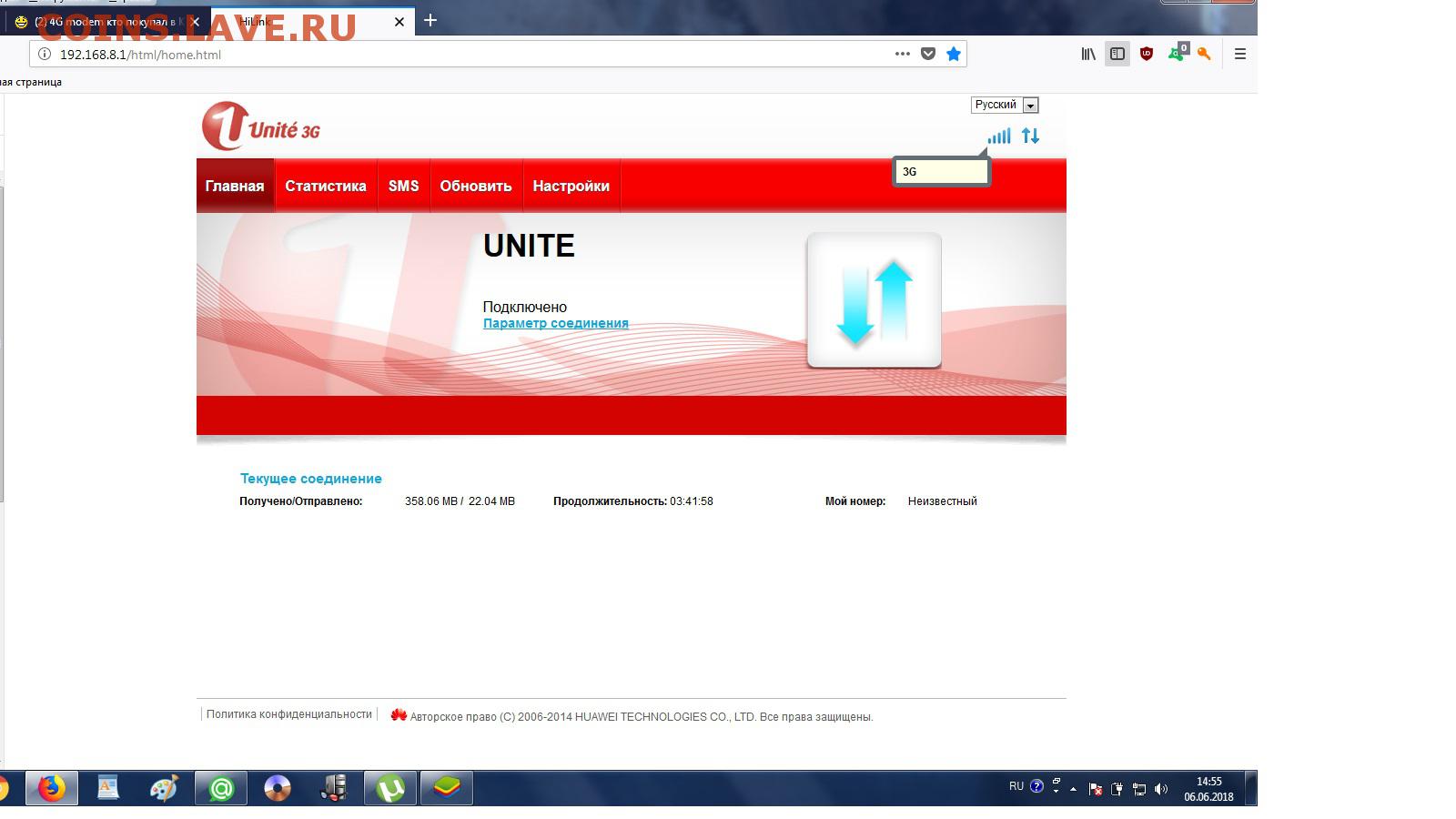Screen dimensions: 1456x819
Task: Click the network tray icon
Action: pos(1138,789)
